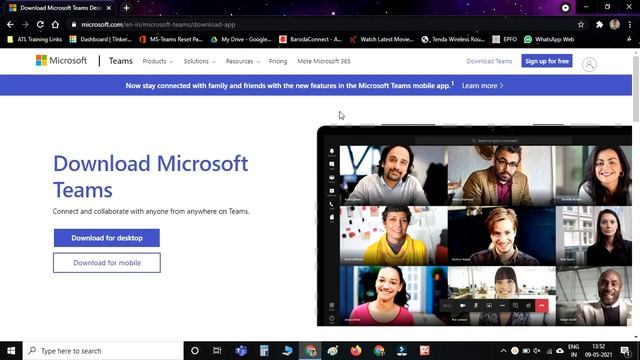The height and width of the screenshot is (360, 640).
Task: Expand the Solutions menu
Action: (199, 61)
